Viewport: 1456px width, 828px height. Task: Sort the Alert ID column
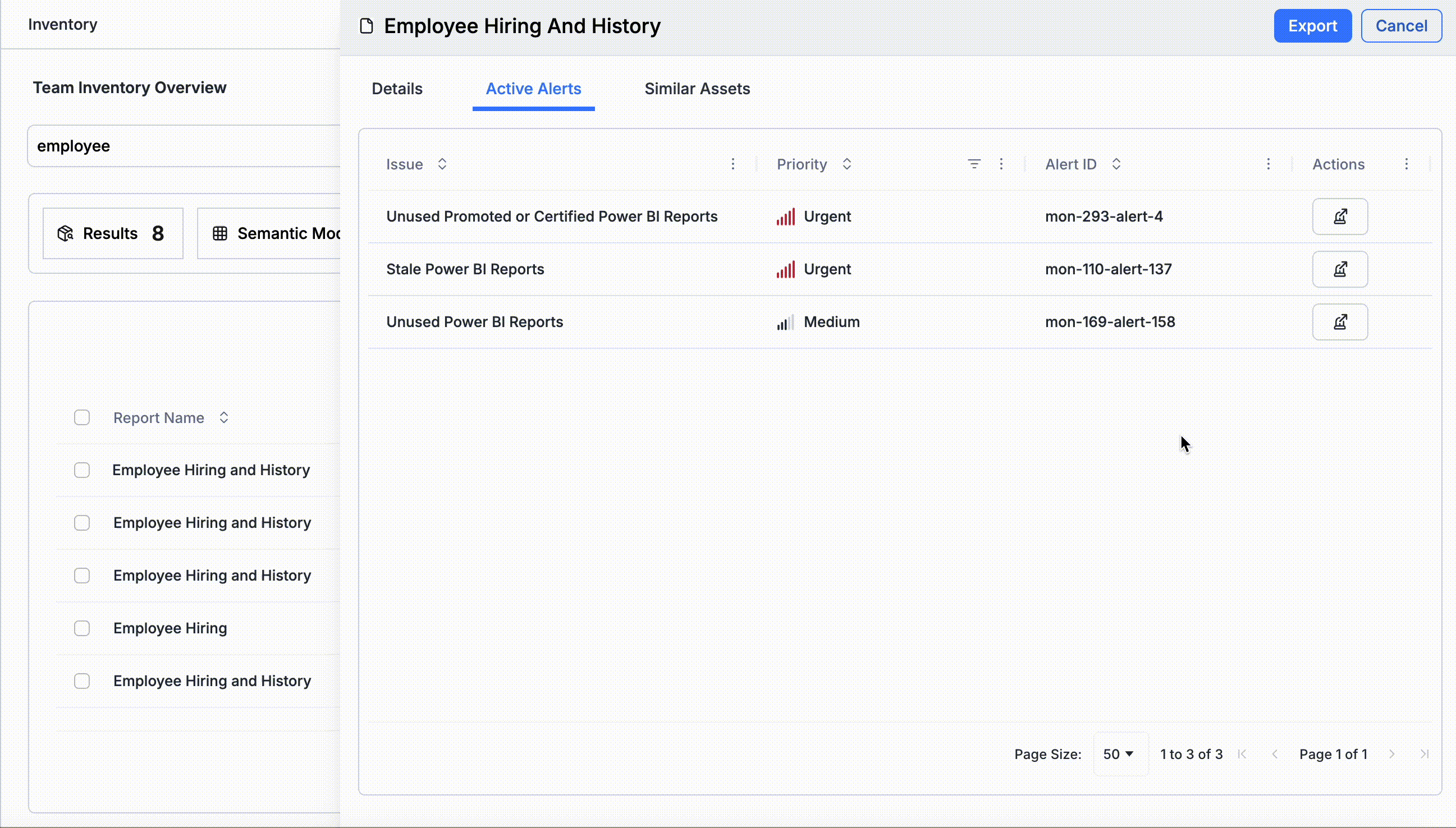click(x=1116, y=164)
